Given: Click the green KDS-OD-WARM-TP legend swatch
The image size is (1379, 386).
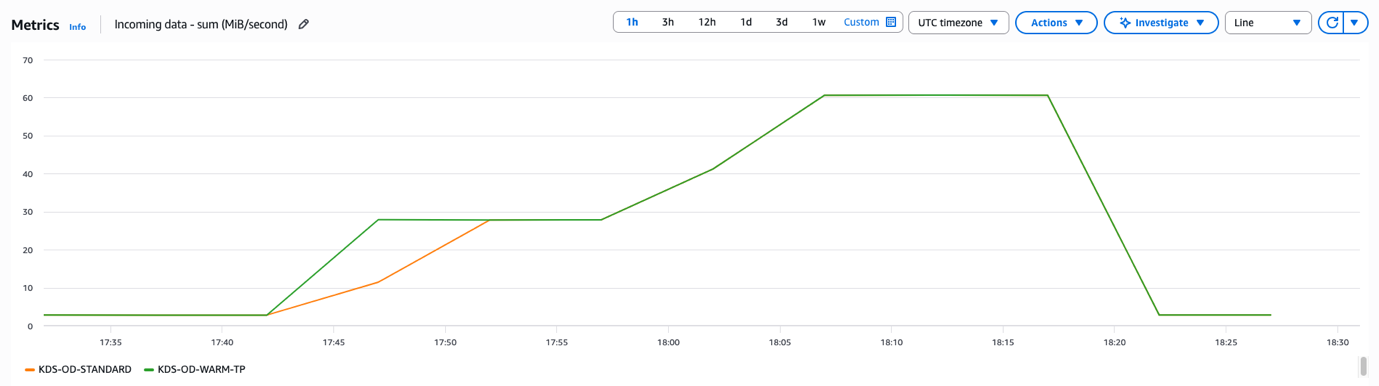Looking at the screenshot, I should (149, 370).
